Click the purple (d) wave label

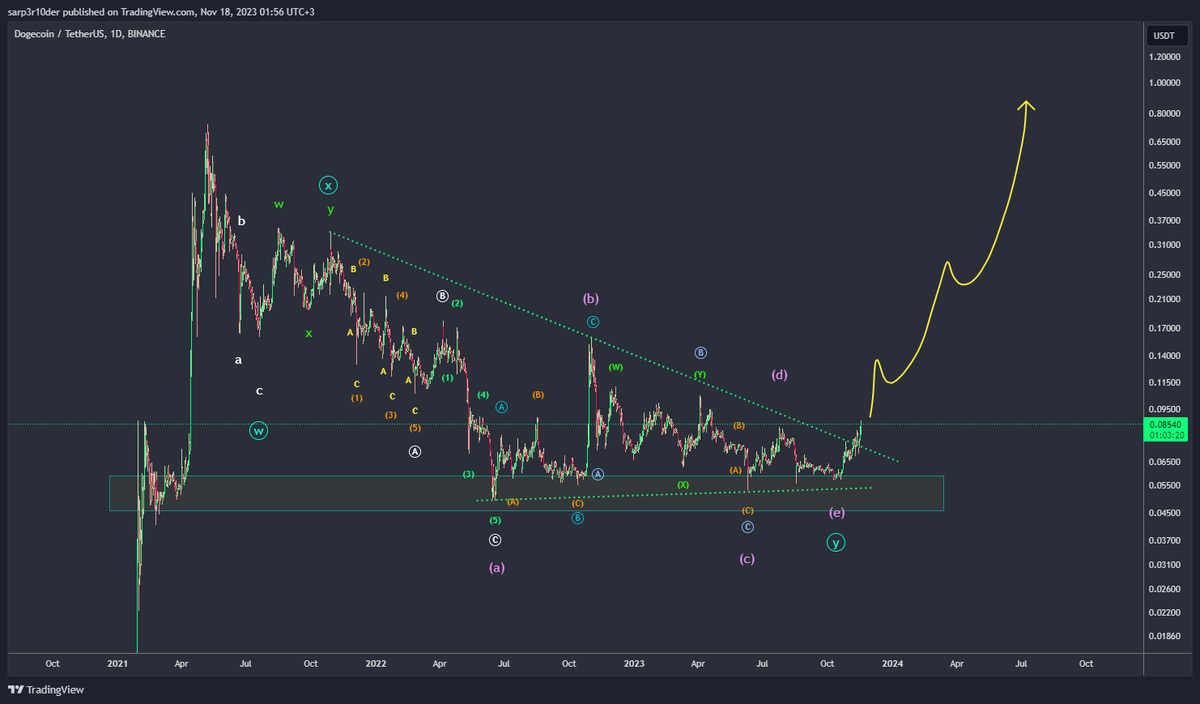[780, 375]
